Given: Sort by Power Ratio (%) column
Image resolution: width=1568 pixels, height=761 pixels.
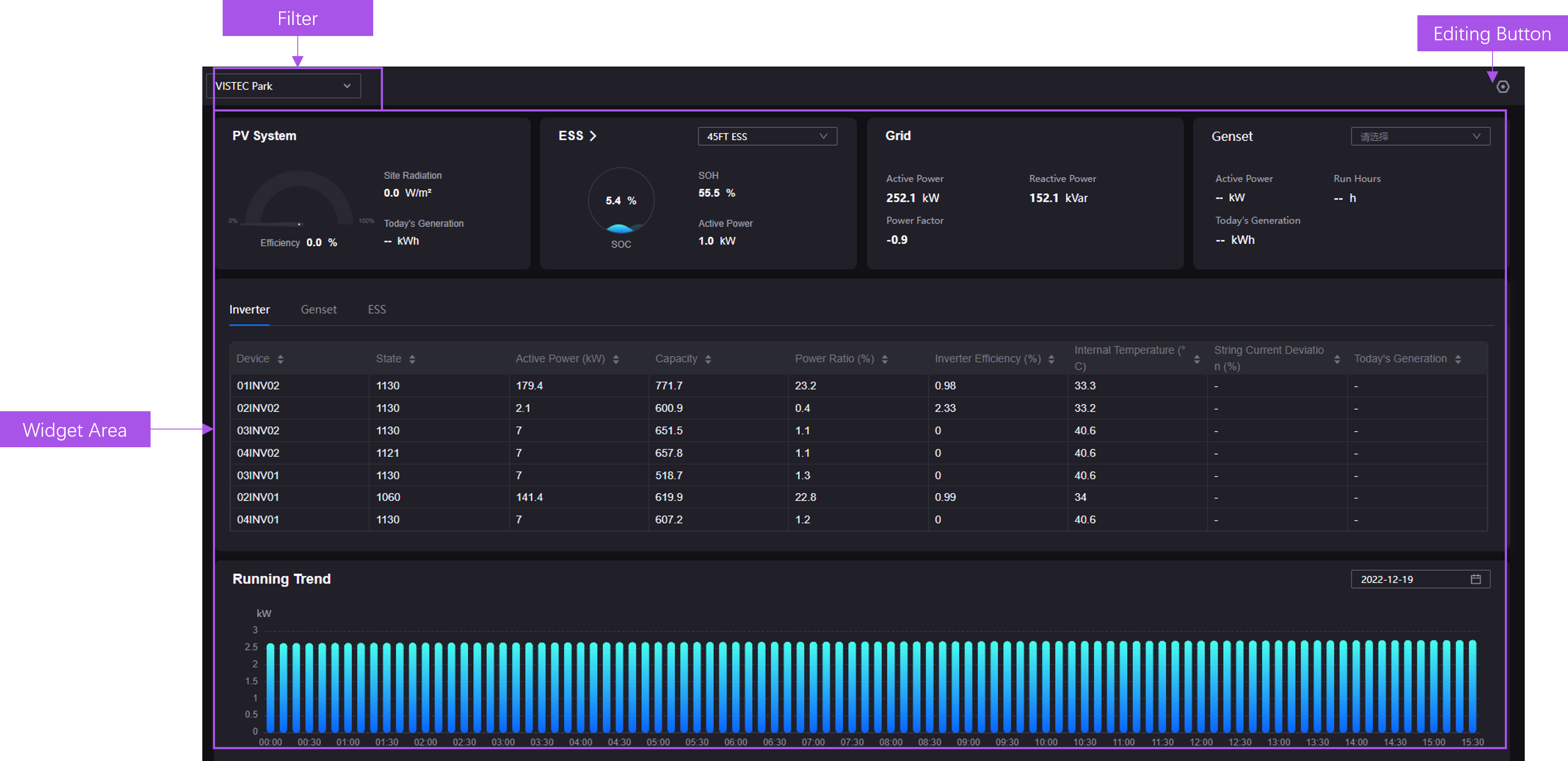Looking at the screenshot, I should tap(884, 359).
